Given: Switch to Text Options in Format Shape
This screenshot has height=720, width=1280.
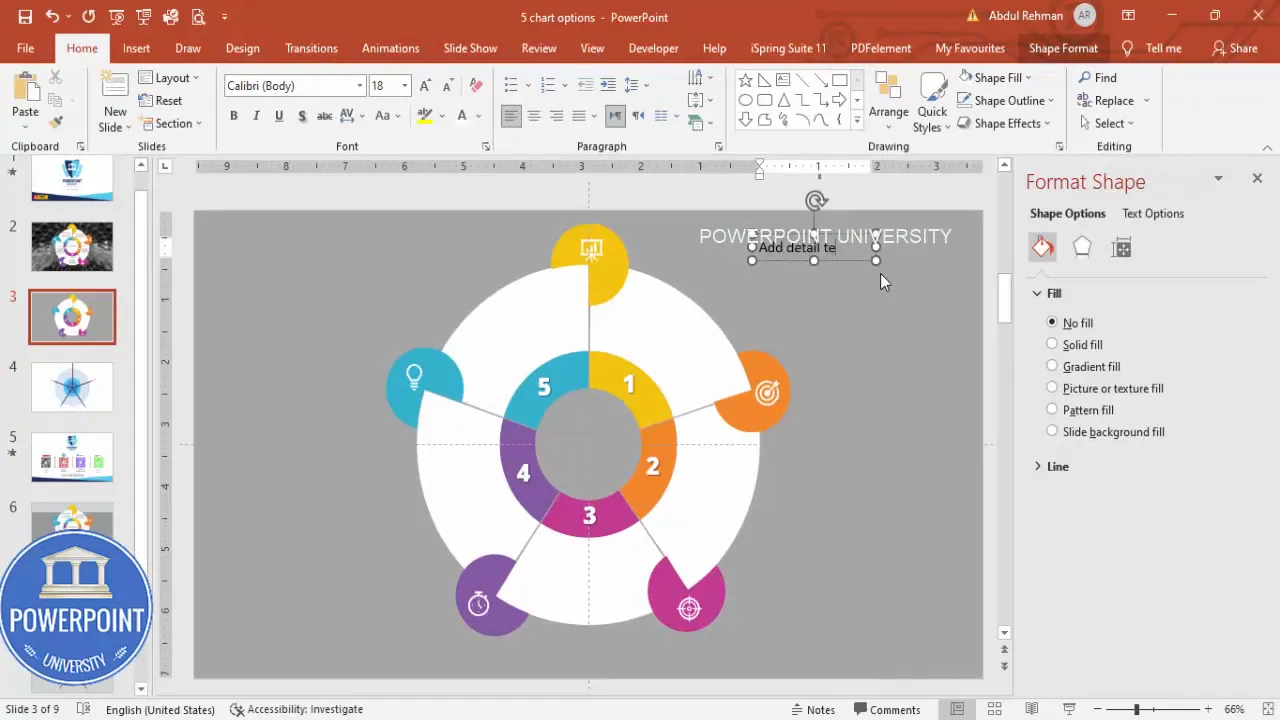Looking at the screenshot, I should coord(1152,213).
